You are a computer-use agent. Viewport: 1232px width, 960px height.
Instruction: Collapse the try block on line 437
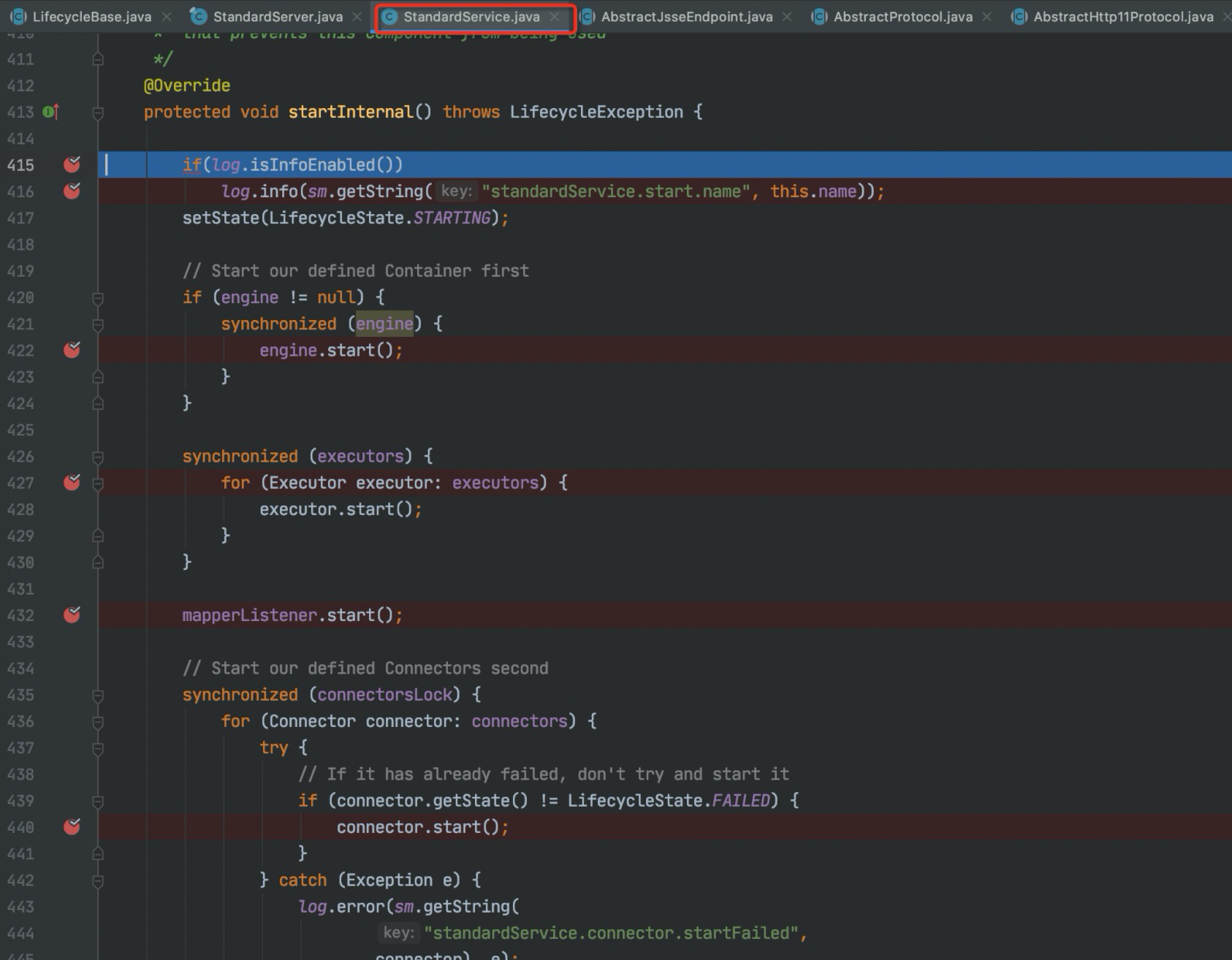point(98,749)
